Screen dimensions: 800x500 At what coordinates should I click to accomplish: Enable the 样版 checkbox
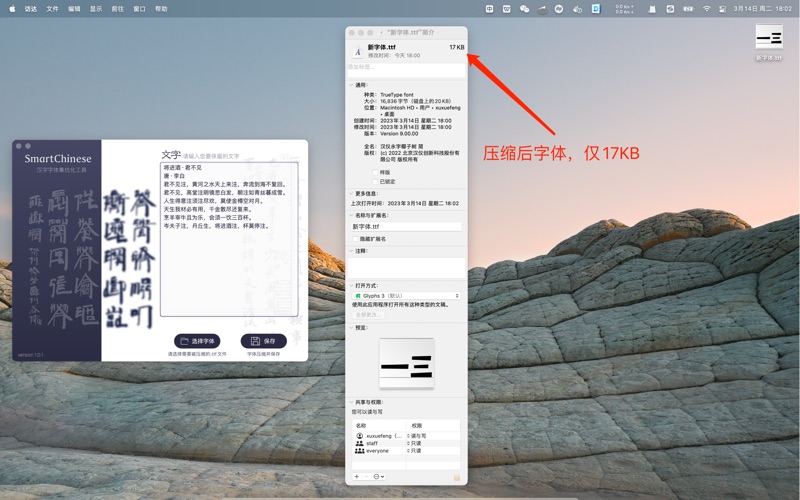click(375, 172)
